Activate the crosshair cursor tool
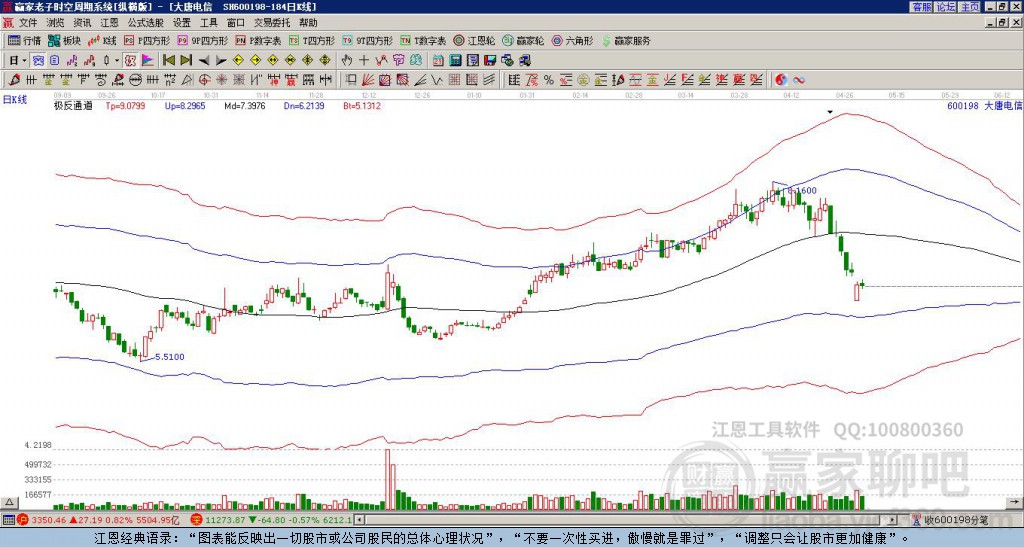 pos(364,60)
